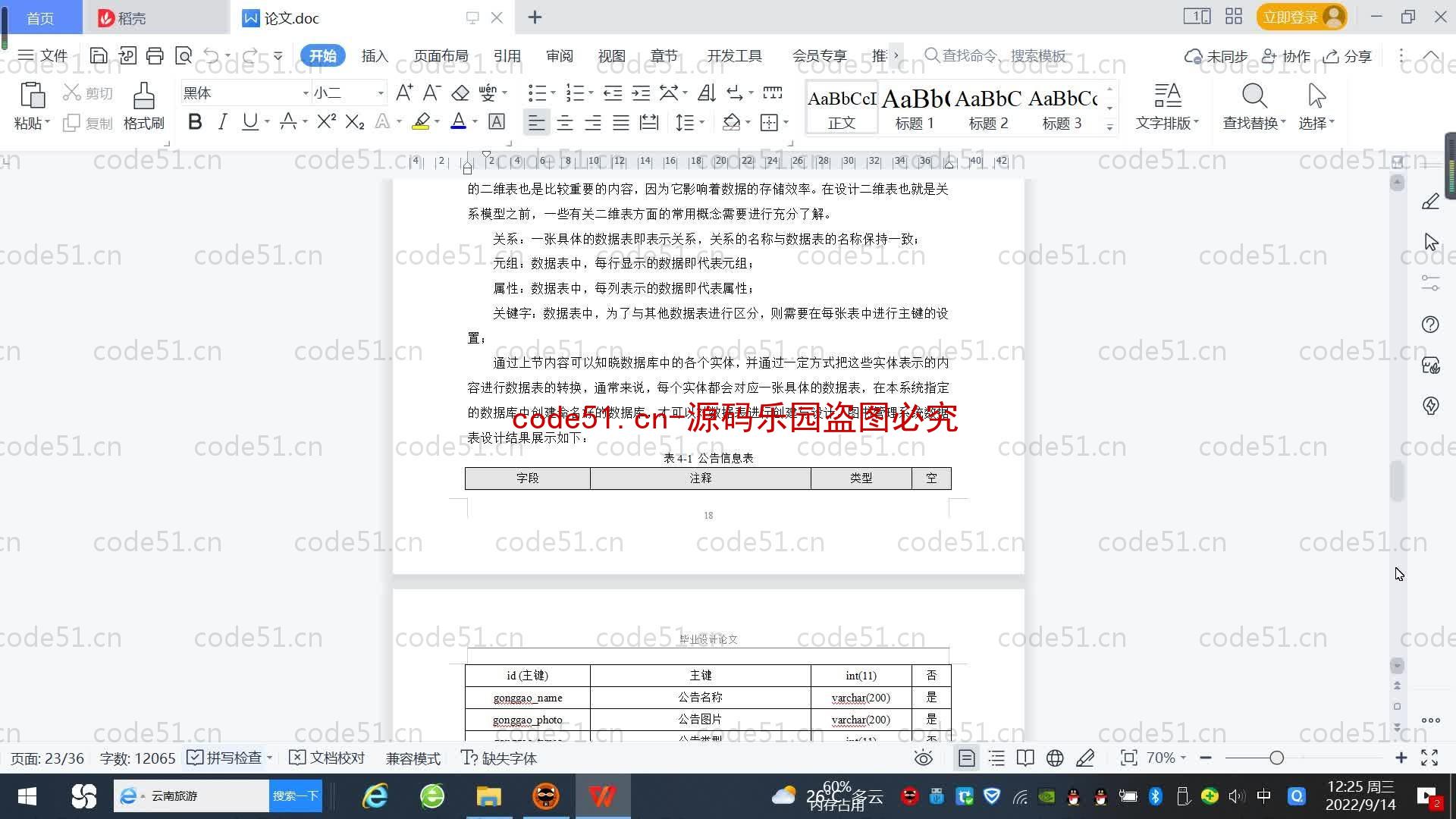Click the Select cursor tool
Viewport: 1456px width, 819px height.
pyautogui.click(x=1316, y=106)
